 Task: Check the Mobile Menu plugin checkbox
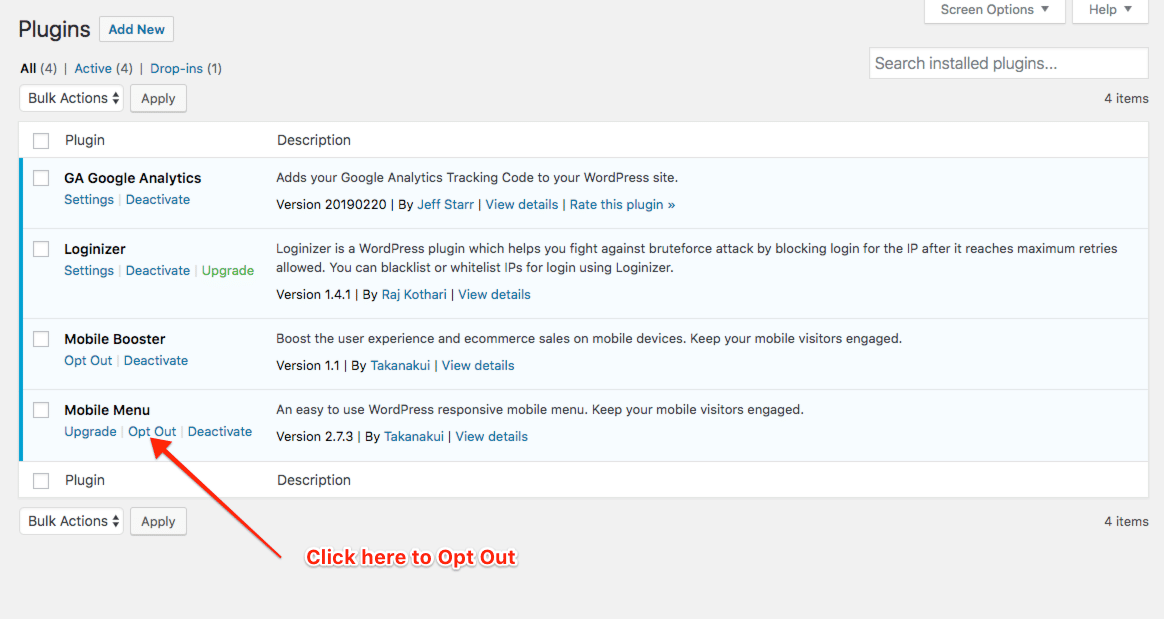click(41, 410)
